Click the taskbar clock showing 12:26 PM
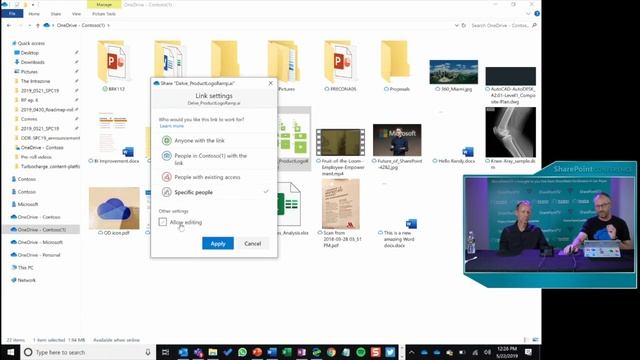The width and height of the screenshot is (640, 360). pyautogui.click(x=507, y=352)
